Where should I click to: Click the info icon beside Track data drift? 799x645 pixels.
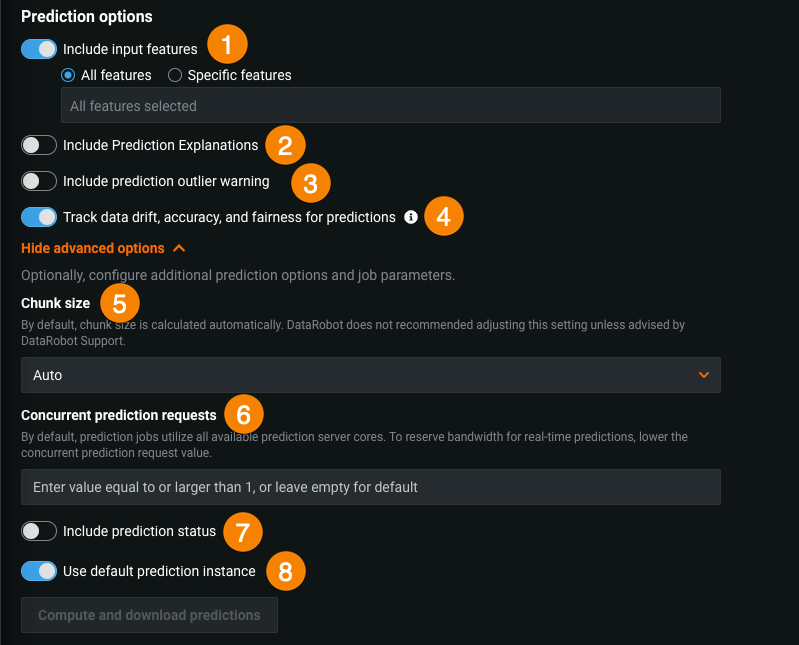[x=411, y=217]
